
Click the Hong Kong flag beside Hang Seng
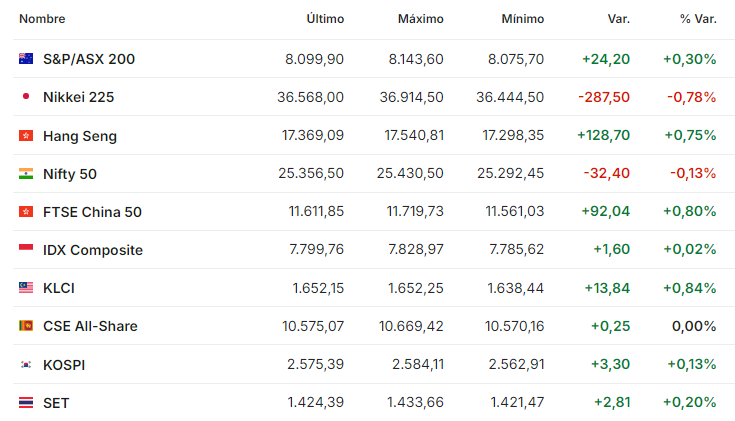tap(26, 135)
